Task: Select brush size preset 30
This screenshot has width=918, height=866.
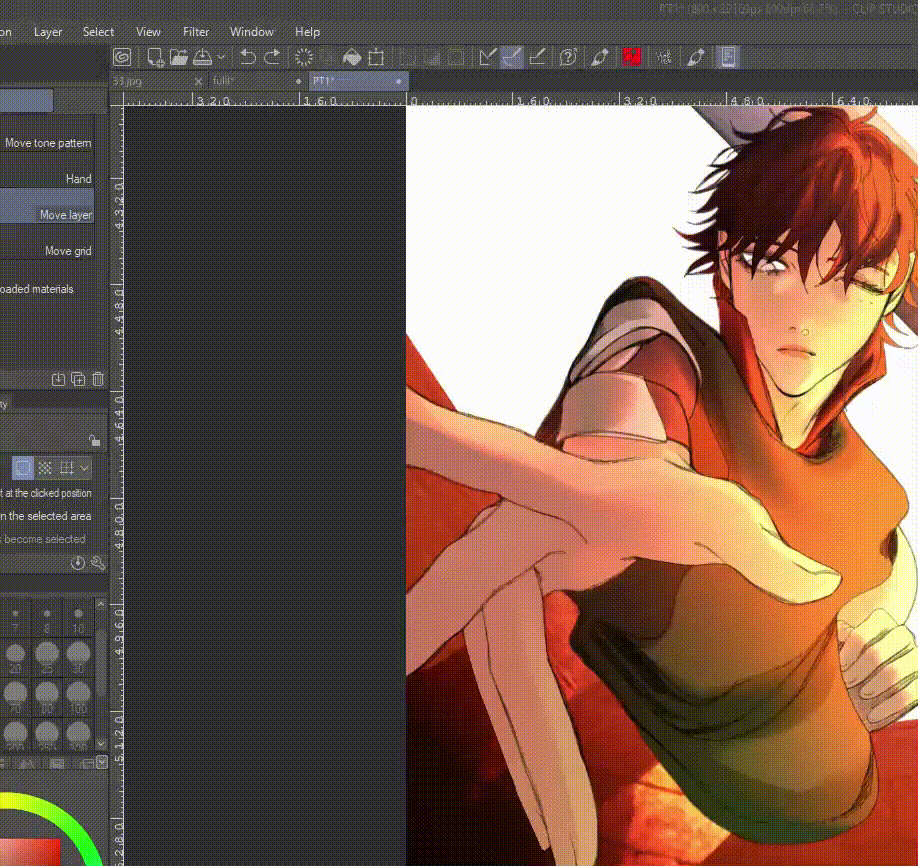Action: pyautogui.click(x=78, y=658)
